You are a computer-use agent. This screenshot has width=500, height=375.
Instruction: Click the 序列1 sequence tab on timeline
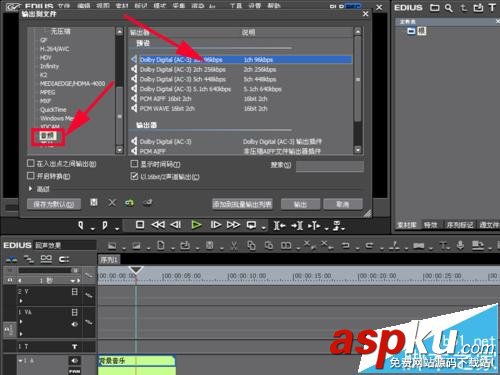pos(109,260)
